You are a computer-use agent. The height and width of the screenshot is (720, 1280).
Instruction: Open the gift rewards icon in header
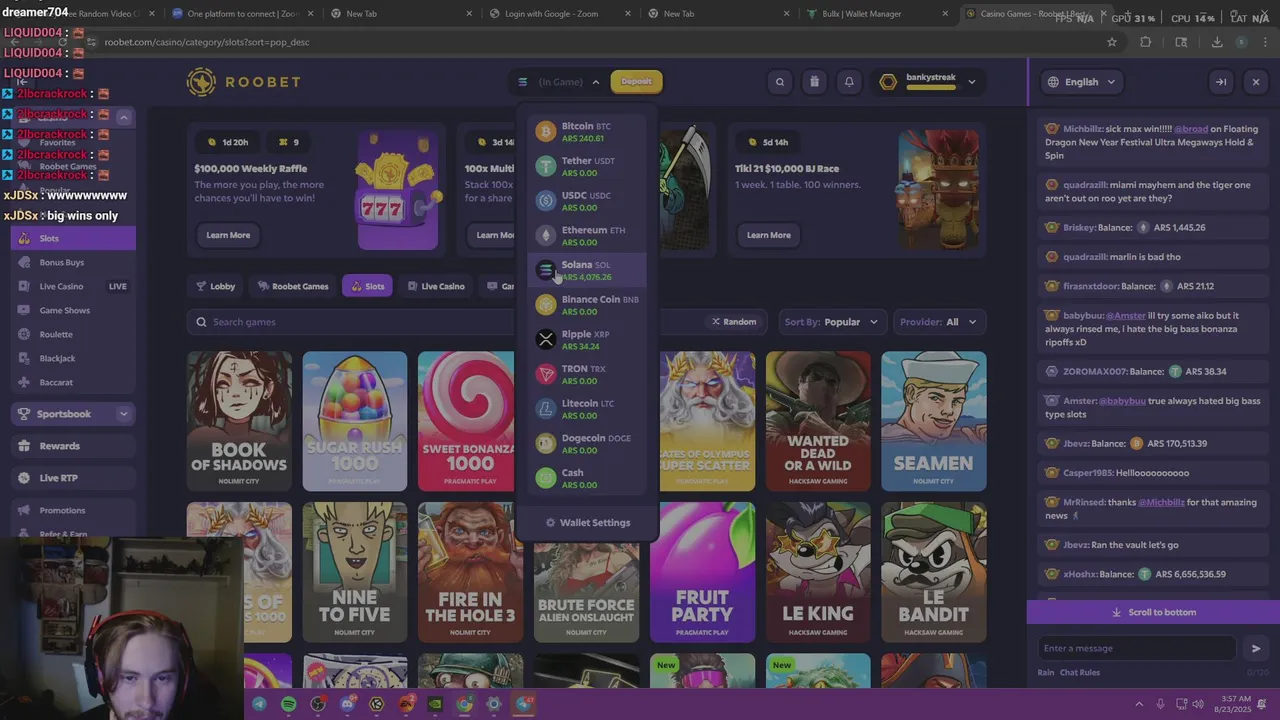coord(814,82)
